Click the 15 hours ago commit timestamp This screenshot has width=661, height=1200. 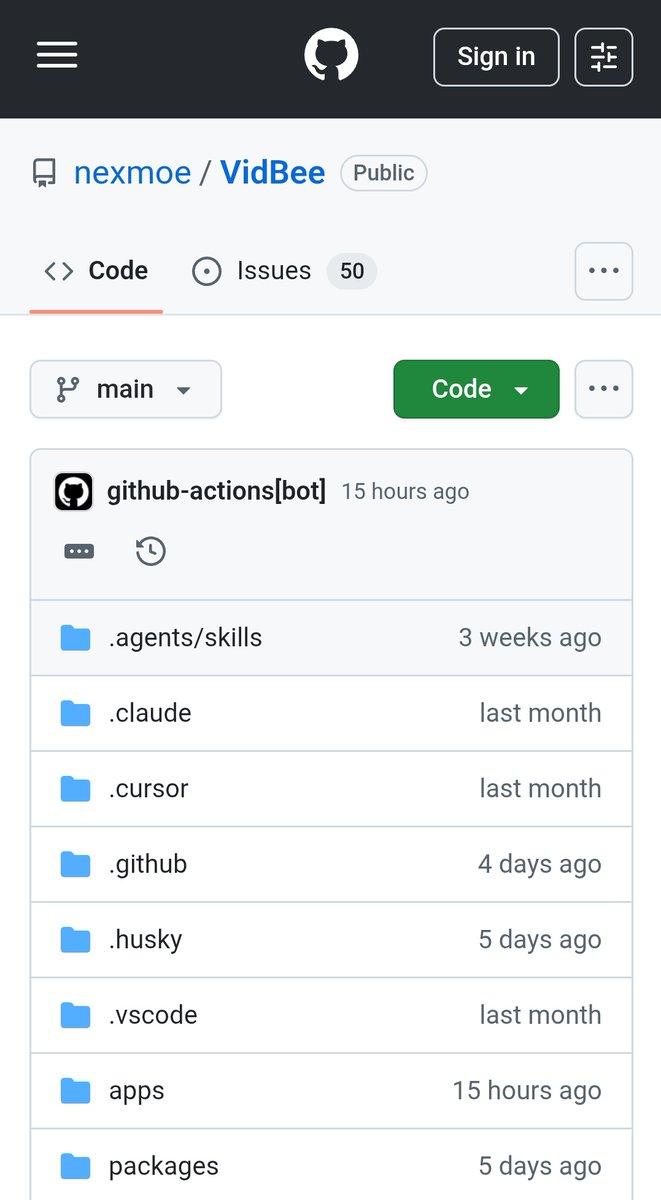pos(405,492)
